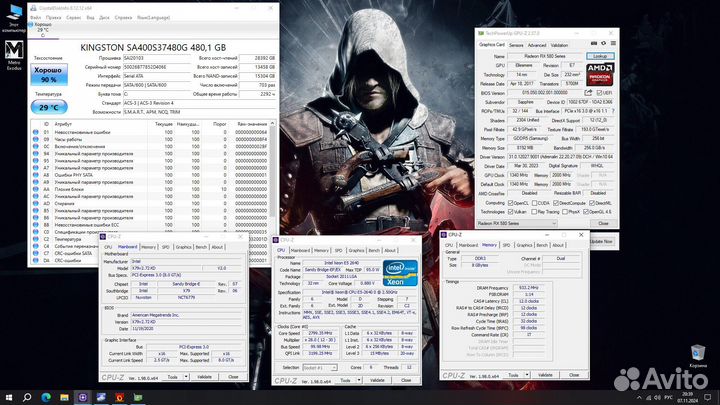The width and height of the screenshot is (720, 405).
Task: Click the Lookup button in GPU-Z
Action: [600, 56]
